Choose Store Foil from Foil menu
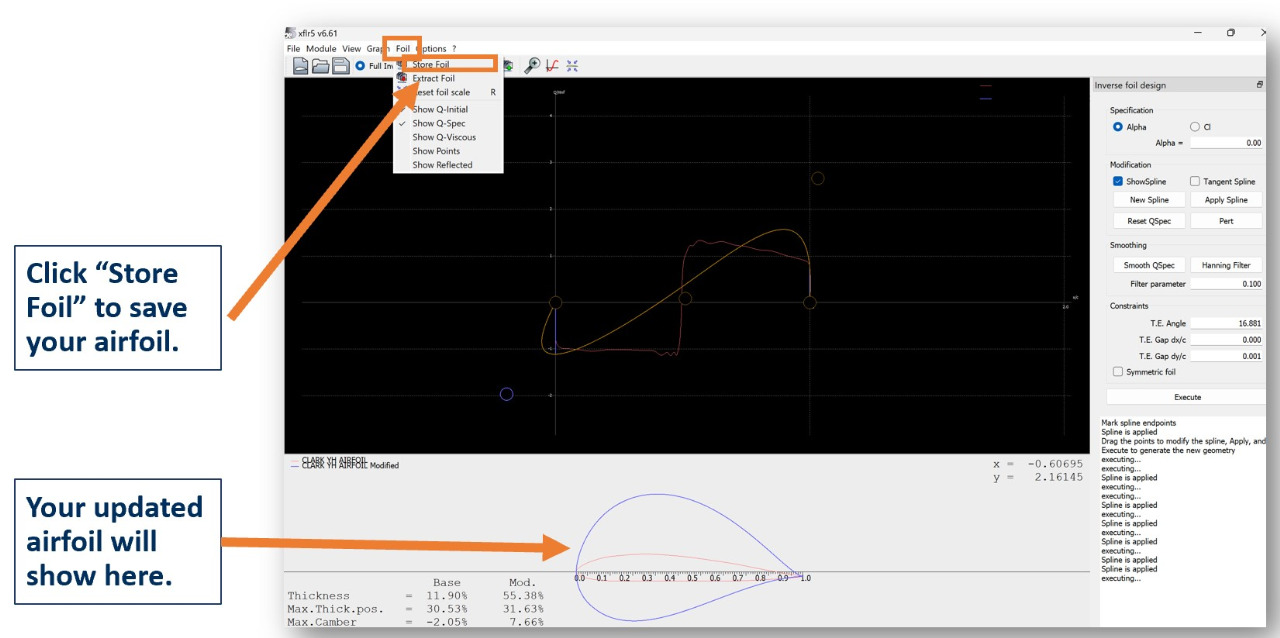 click(x=431, y=64)
